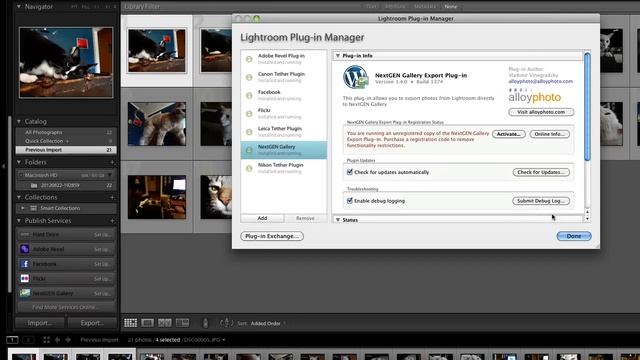Go forward with filmstrip right arrow

click(68, 340)
